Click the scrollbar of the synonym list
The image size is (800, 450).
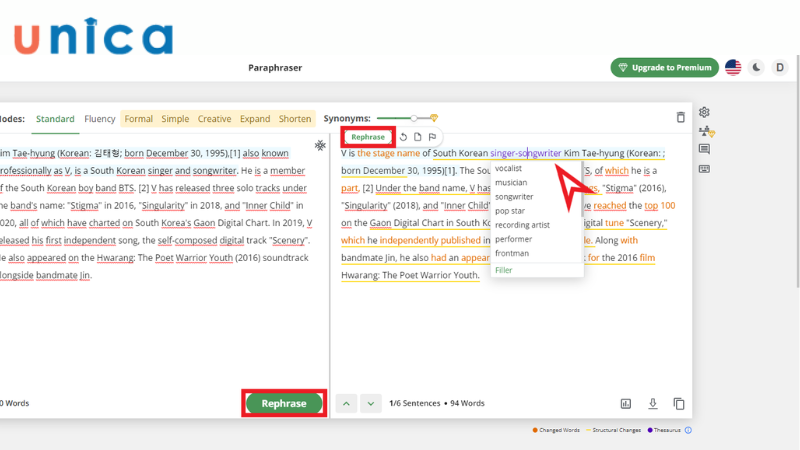coord(582,190)
